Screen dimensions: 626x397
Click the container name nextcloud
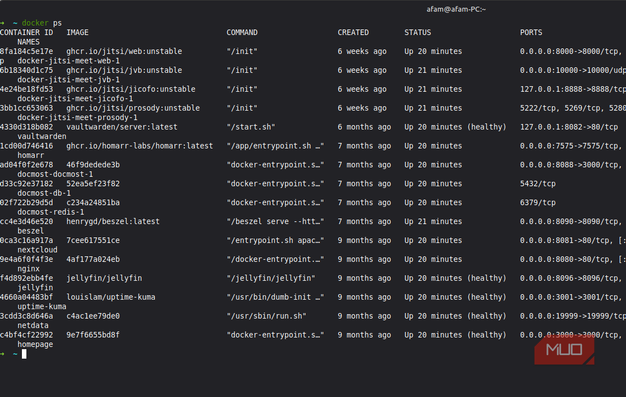pos(38,250)
